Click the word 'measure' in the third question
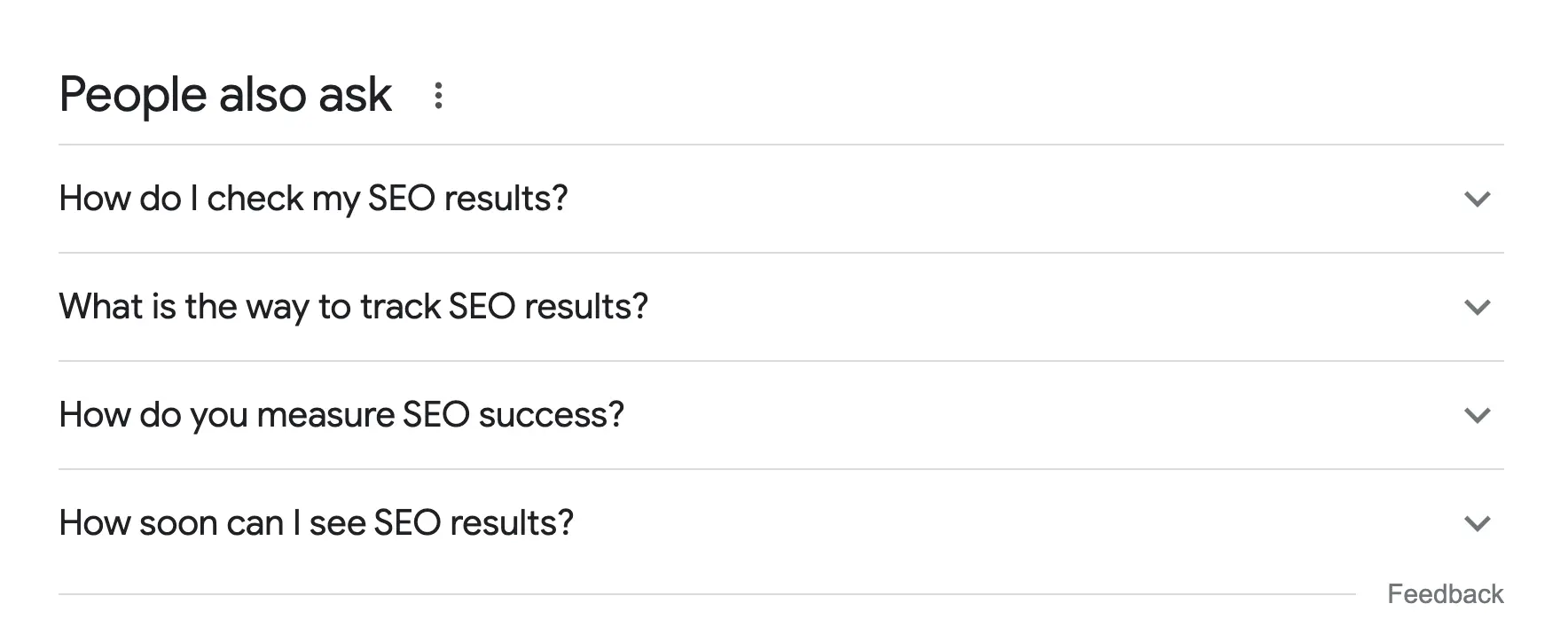Image resolution: width=1568 pixels, height=635 pixels. tap(325, 415)
